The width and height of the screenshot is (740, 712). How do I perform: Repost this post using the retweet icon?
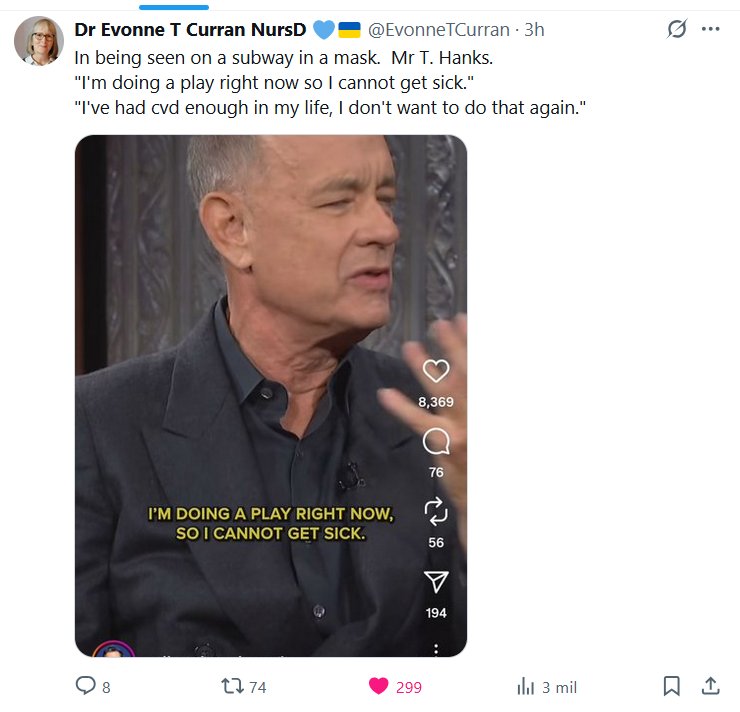tap(231, 686)
